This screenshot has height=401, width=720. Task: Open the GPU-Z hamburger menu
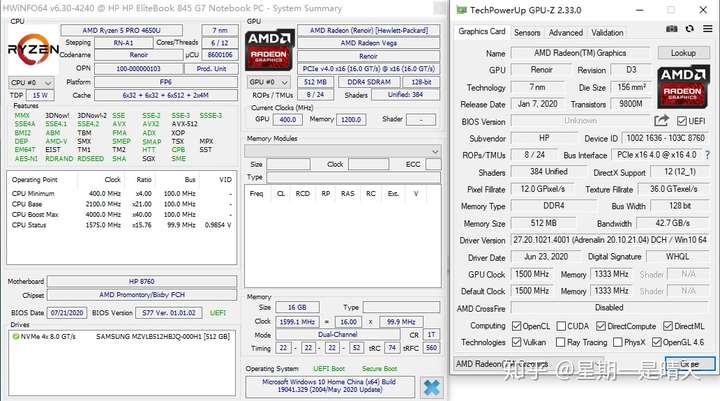pos(708,29)
